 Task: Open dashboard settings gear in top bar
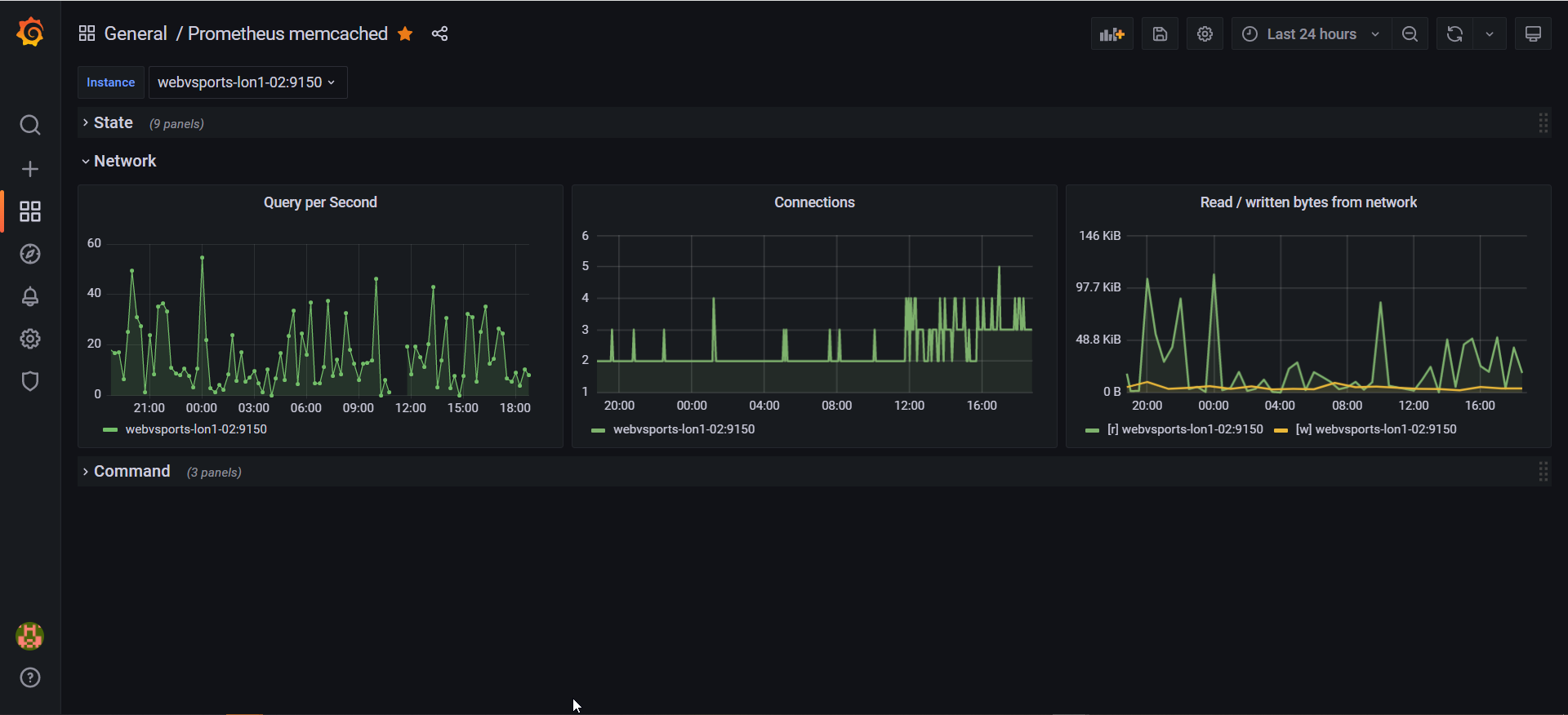click(x=1205, y=34)
